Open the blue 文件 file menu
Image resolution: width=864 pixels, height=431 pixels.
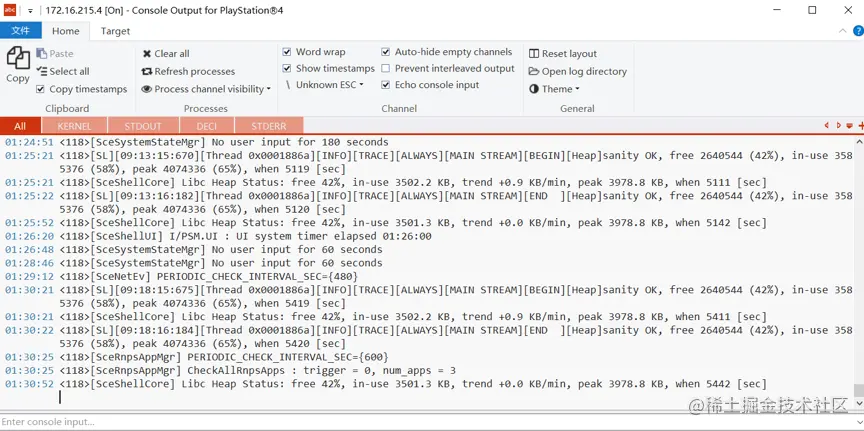21,31
